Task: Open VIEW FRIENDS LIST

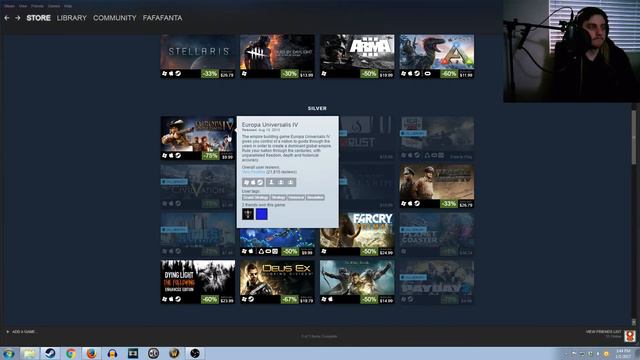Action: (603, 332)
